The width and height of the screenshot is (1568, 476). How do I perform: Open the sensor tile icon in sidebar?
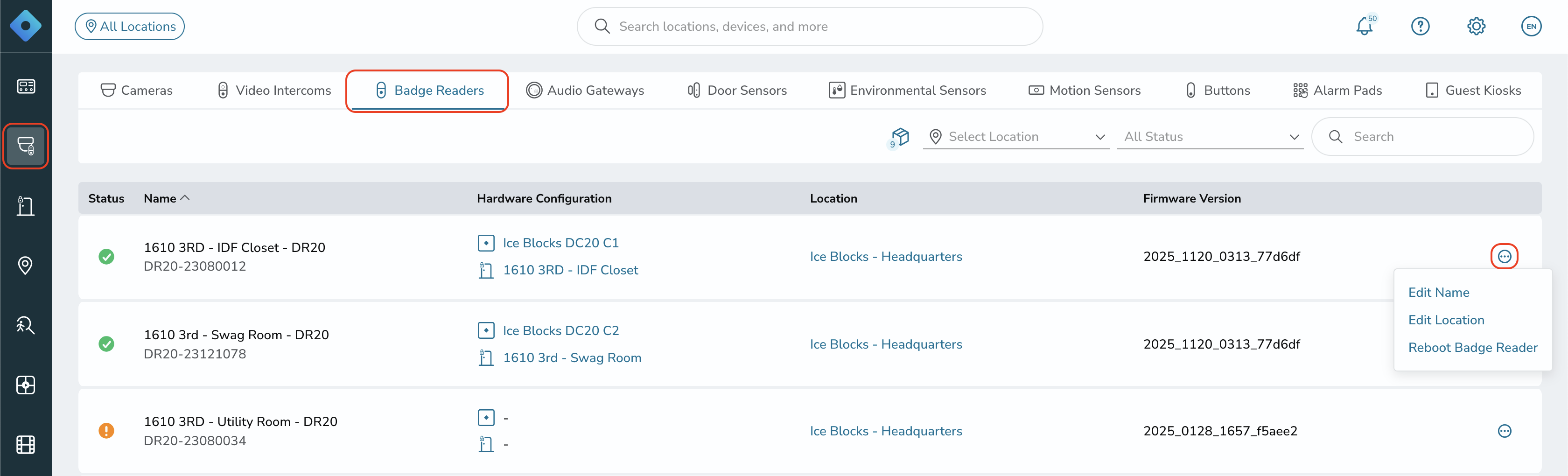click(x=26, y=385)
